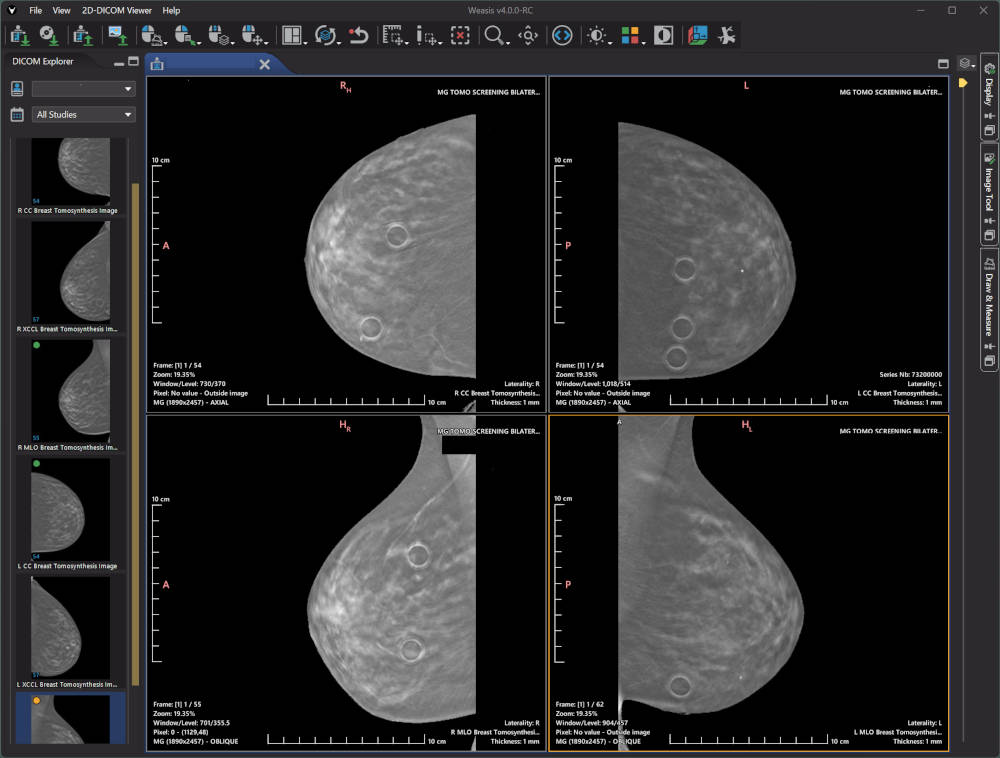
Task: Click the 'Series Nb: 73200000' overlay text
Action: (910, 375)
